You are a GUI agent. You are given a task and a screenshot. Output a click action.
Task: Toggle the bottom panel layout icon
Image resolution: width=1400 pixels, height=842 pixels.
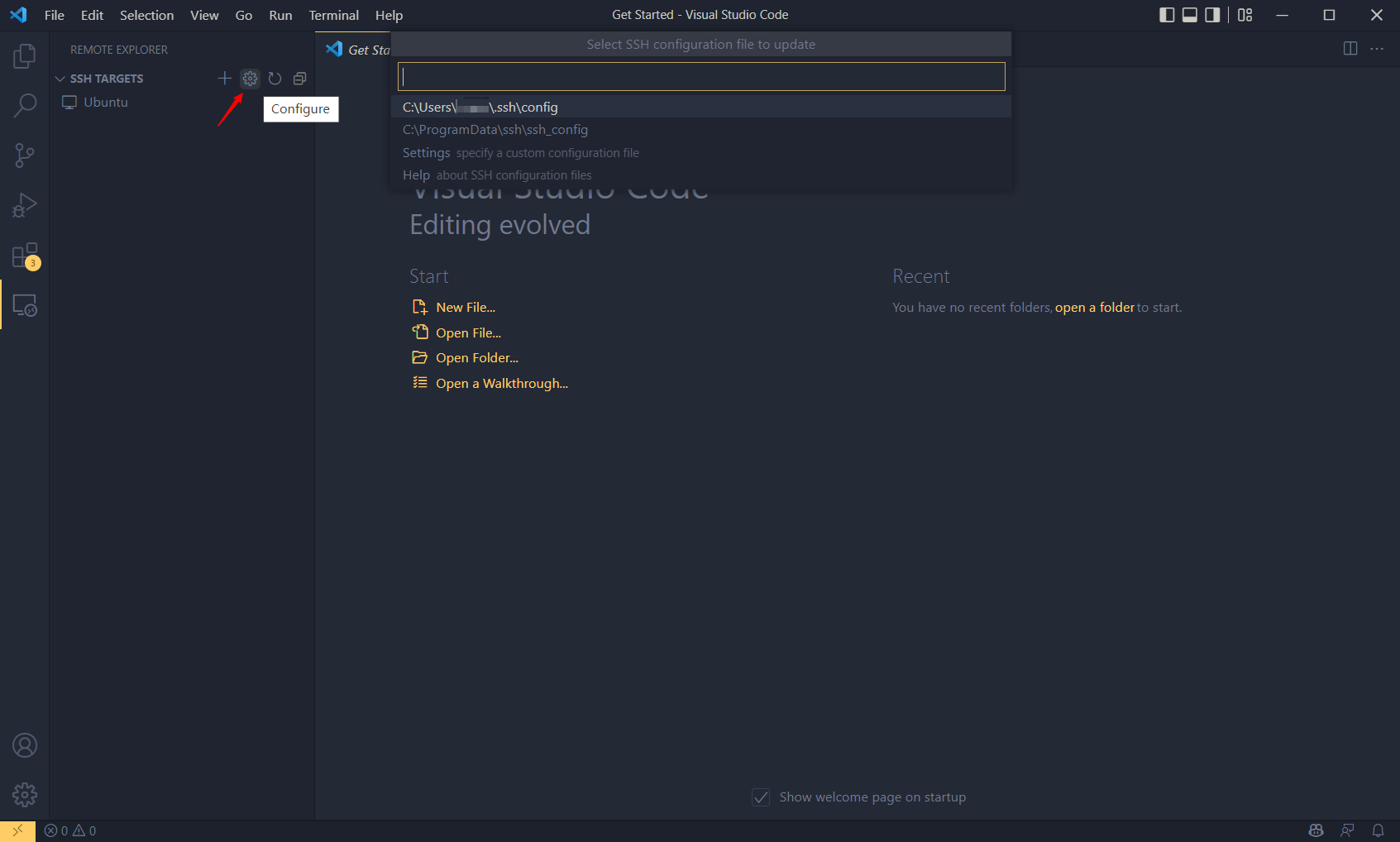pyautogui.click(x=1190, y=15)
